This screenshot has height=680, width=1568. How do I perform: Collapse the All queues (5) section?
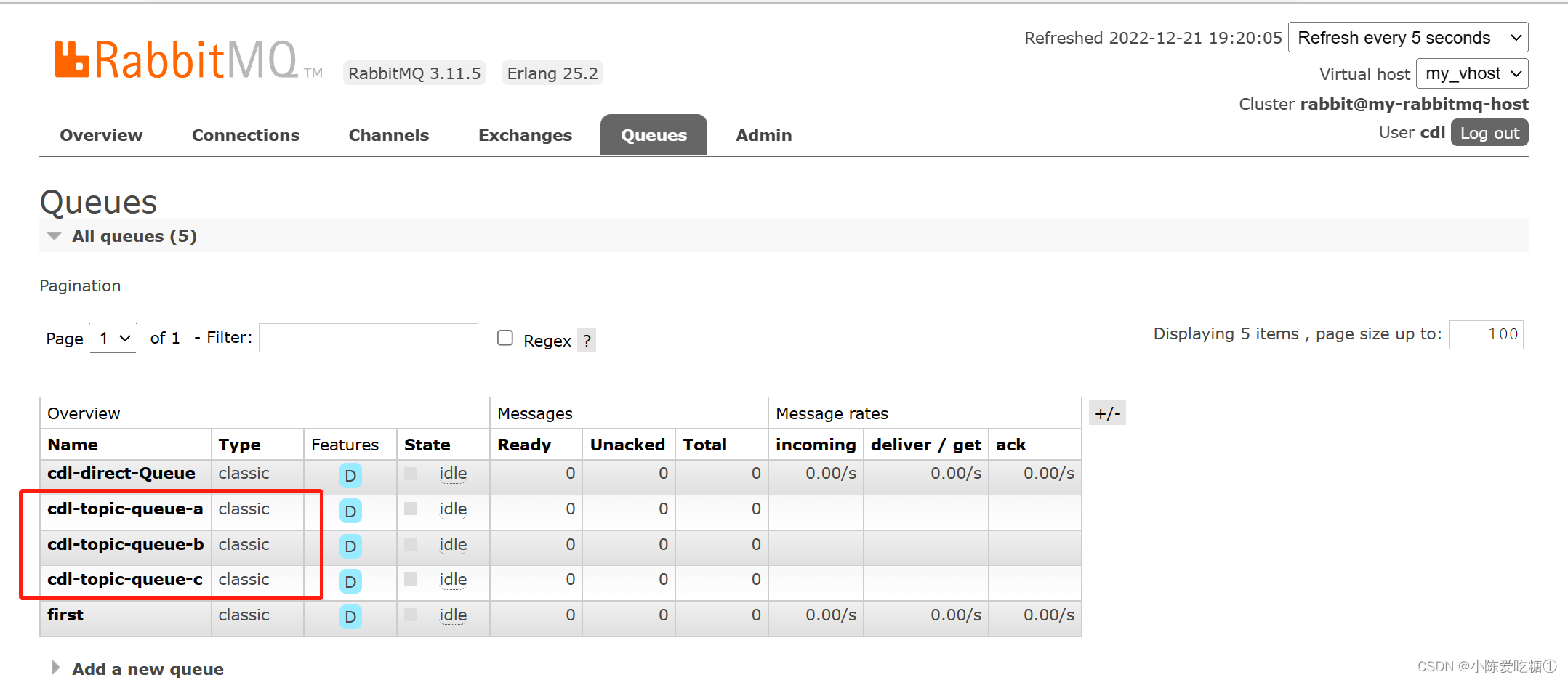click(x=54, y=235)
